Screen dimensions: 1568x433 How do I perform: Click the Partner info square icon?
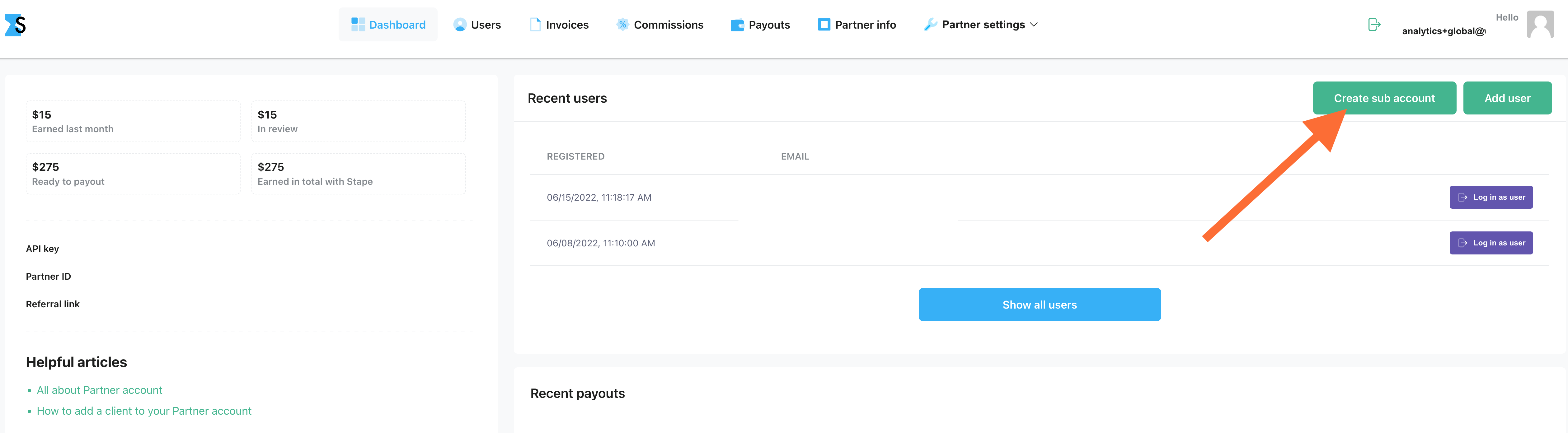tap(824, 24)
